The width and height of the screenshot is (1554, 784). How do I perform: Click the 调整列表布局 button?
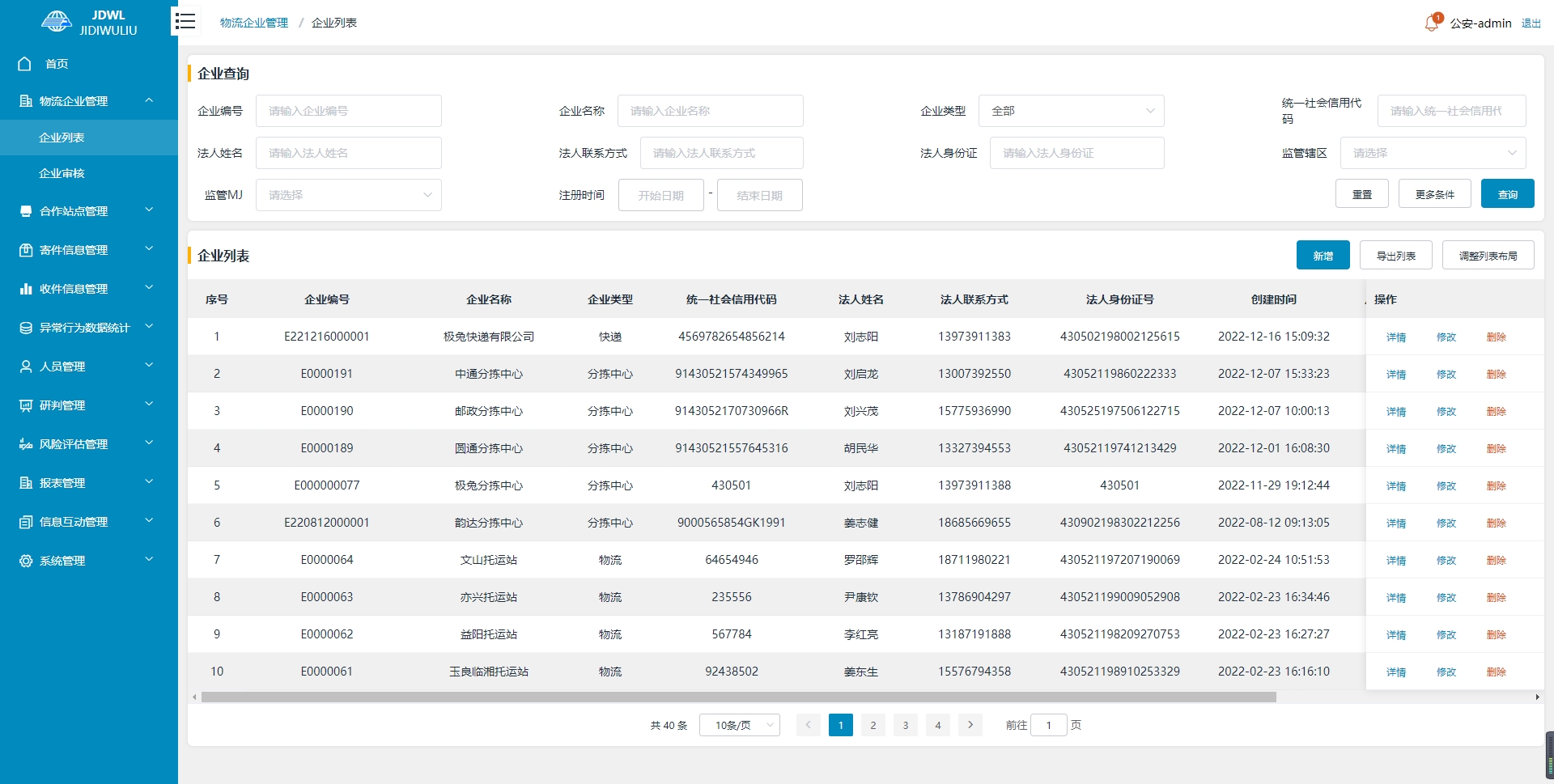(x=1488, y=255)
